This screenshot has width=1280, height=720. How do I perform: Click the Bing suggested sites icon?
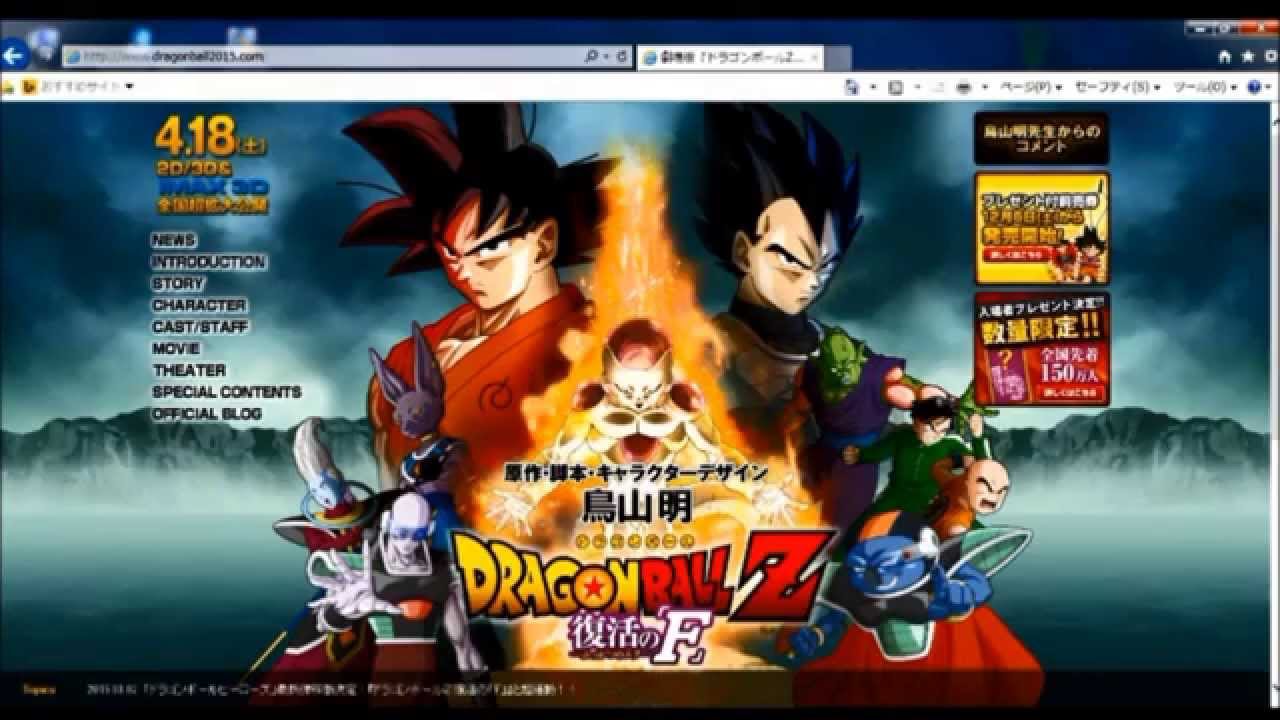coord(29,87)
